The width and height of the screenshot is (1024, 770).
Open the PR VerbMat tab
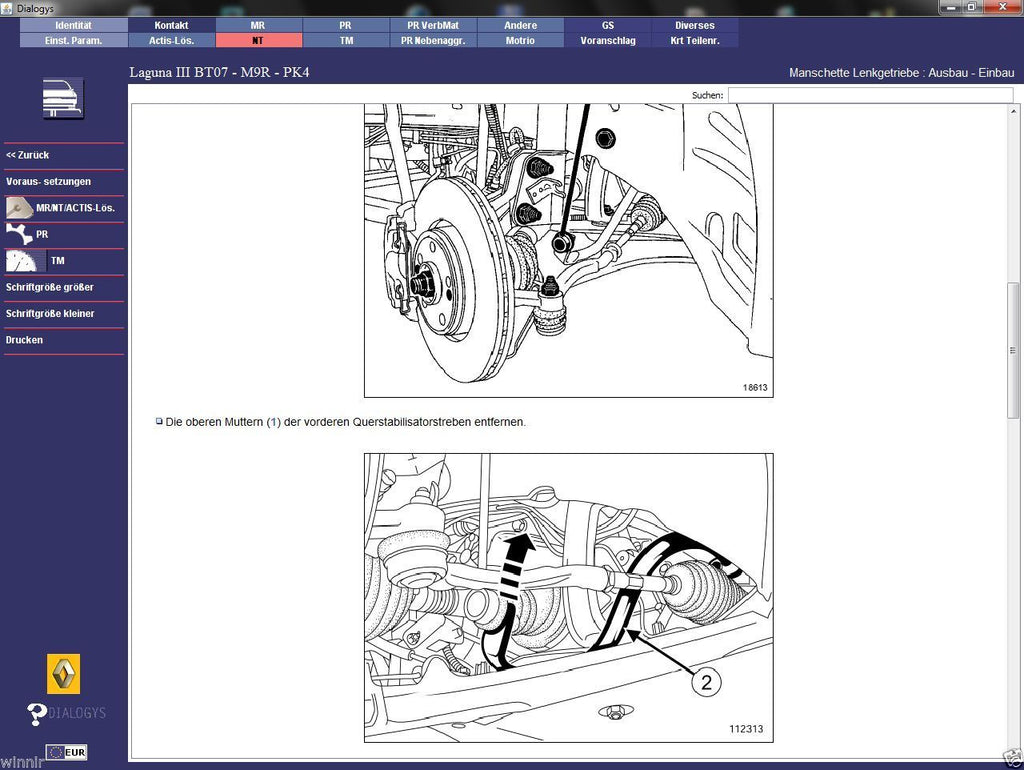[x=433, y=25]
